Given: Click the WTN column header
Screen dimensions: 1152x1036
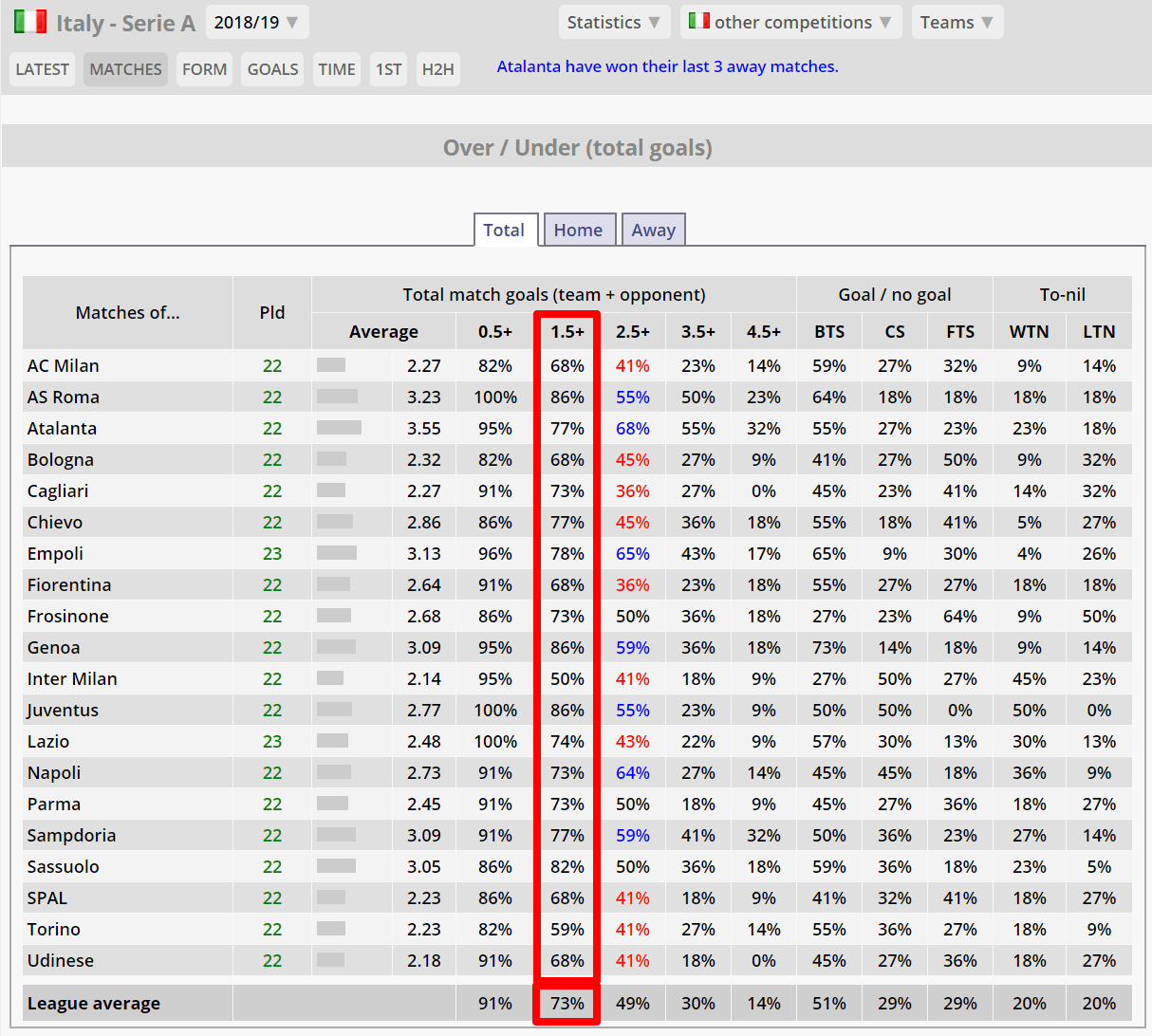Looking at the screenshot, I should 1030,331.
